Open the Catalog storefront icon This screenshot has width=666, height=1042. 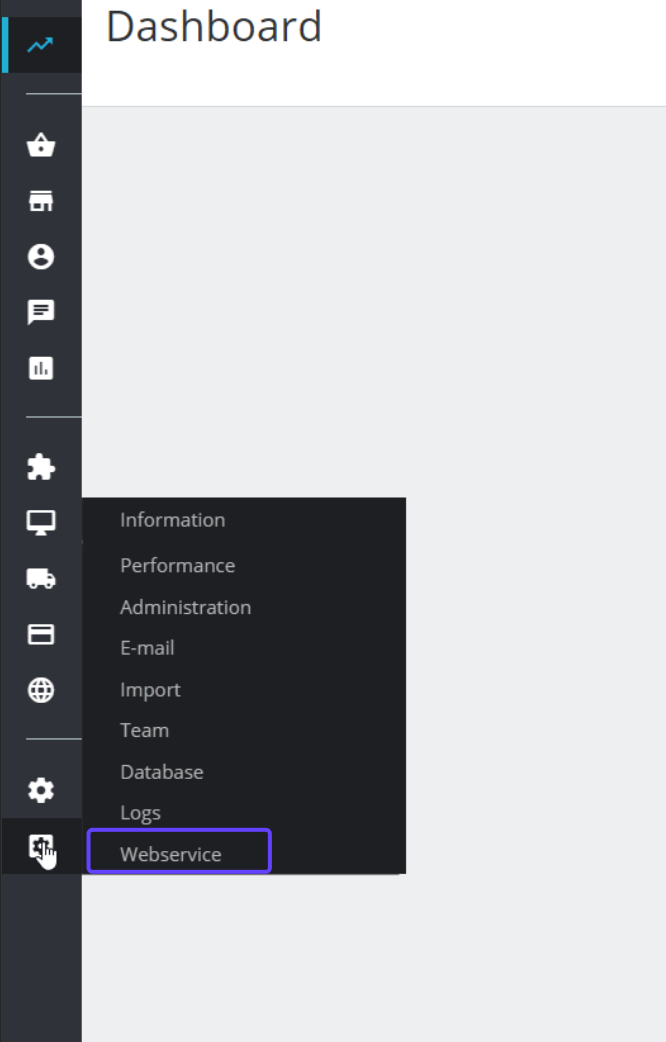[x=40, y=202]
